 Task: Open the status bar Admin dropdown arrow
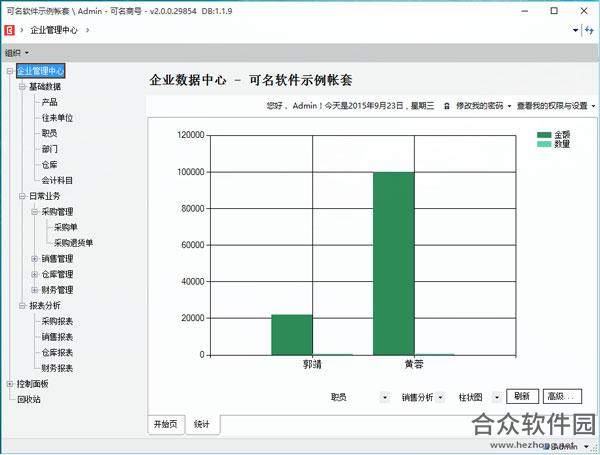point(586,446)
